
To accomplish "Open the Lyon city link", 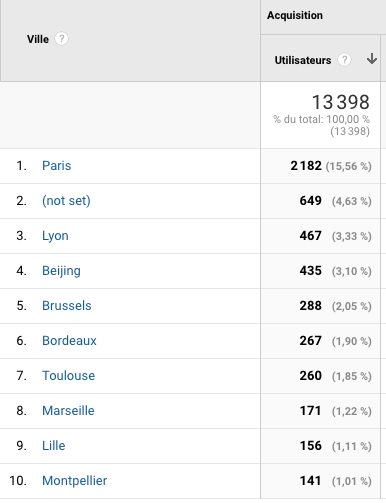I will [55, 236].
